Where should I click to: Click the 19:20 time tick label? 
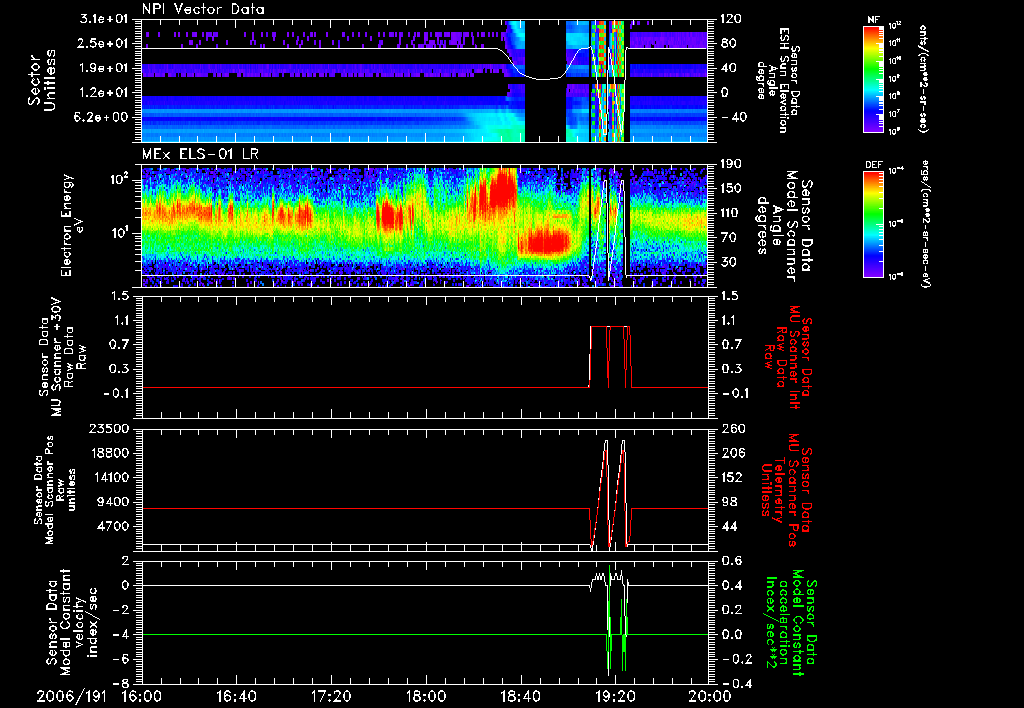pos(615,695)
